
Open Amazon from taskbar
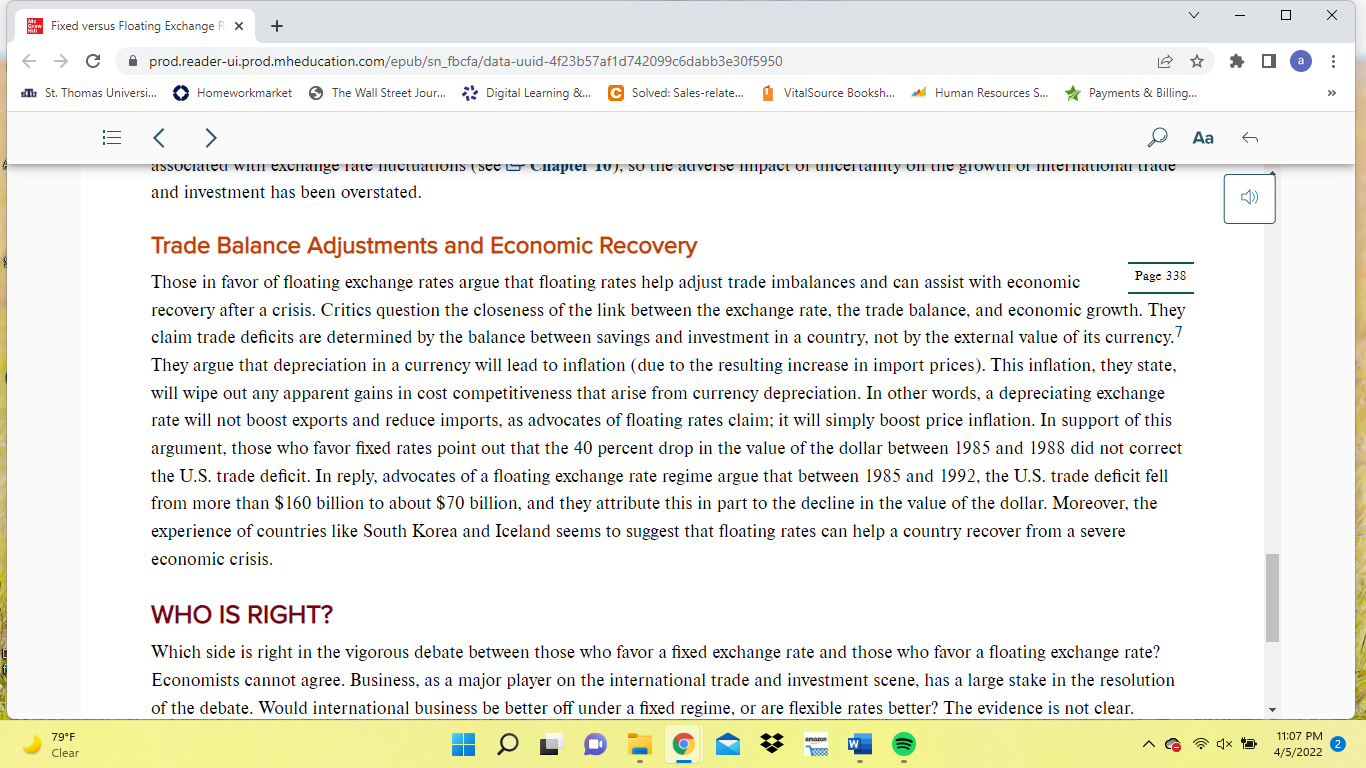(815, 744)
